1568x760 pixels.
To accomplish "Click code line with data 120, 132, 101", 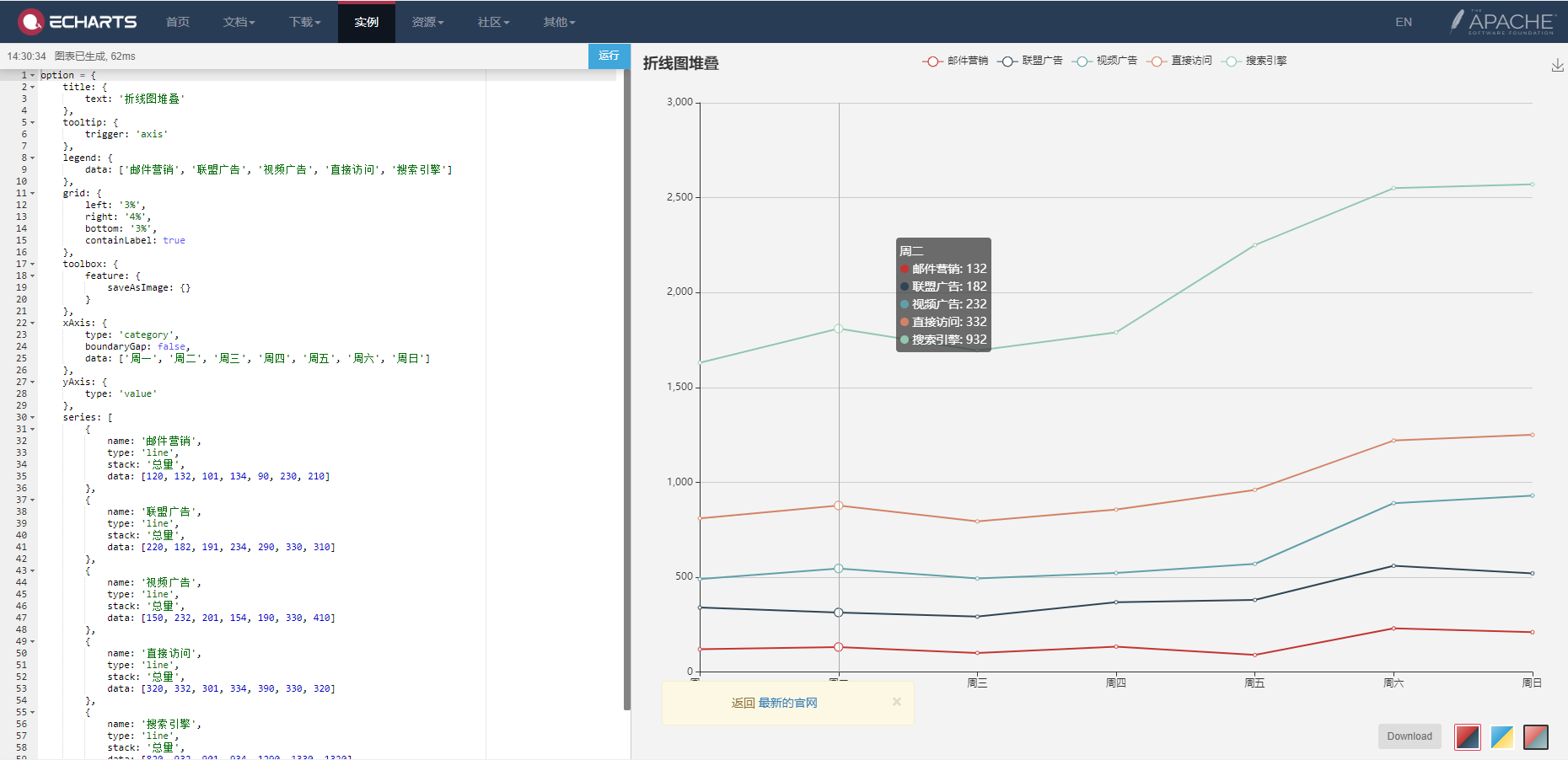I will tap(218, 476).
